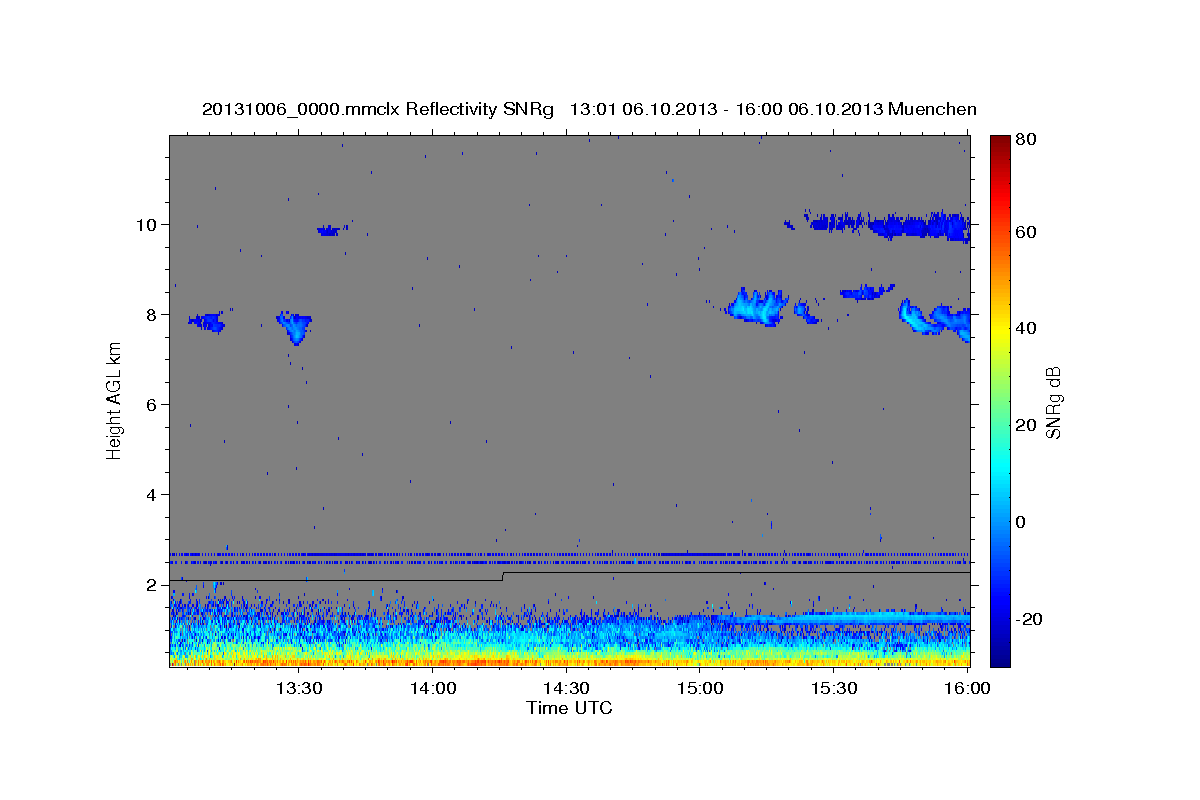
Task: Click the yellow region of the colorbar
Action: pyautogui.click(x=1000, y=330)
